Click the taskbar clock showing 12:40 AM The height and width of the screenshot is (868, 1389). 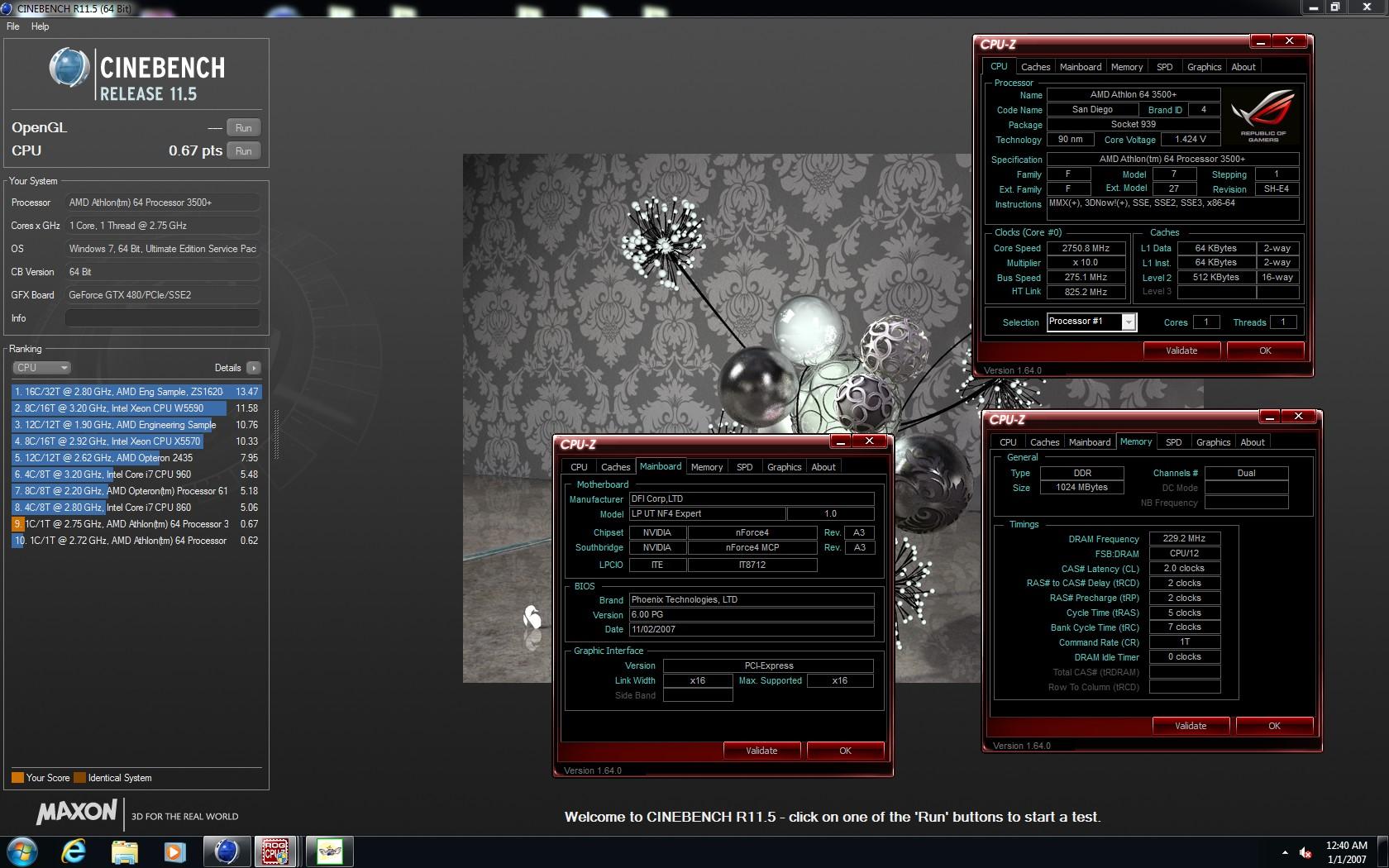coord(1346,852)
